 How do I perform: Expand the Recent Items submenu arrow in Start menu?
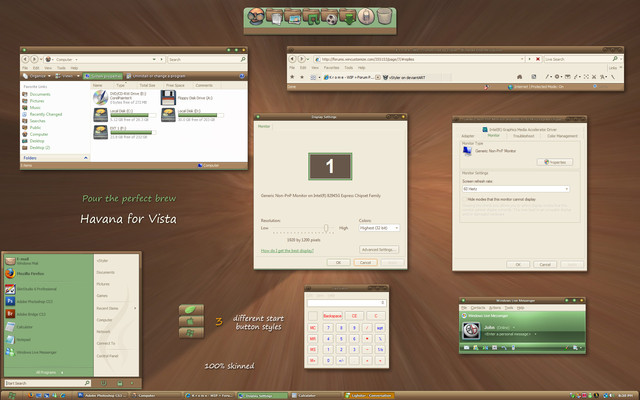(135, 308)
